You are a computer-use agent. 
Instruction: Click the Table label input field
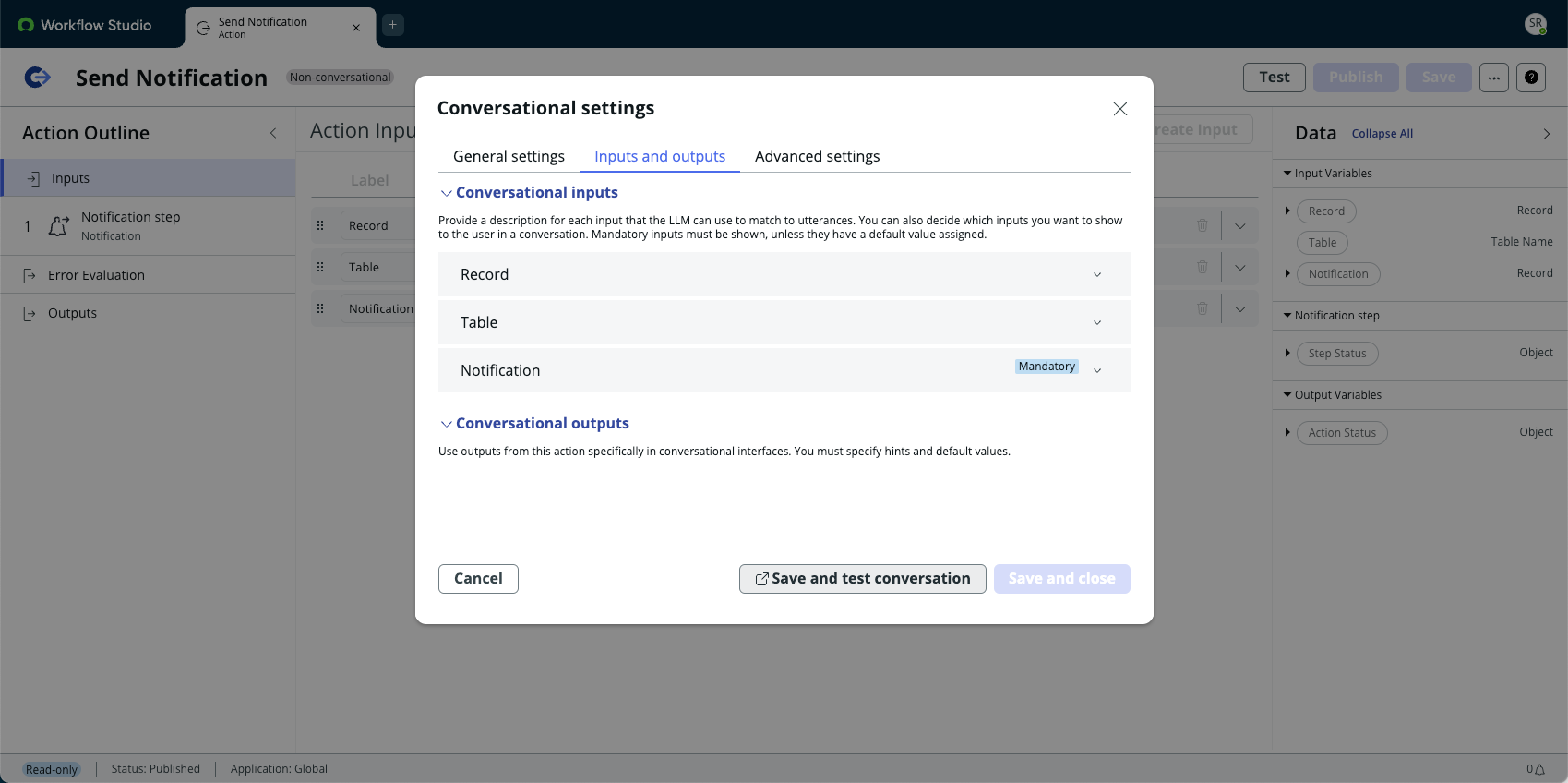[x=378, y=268]
